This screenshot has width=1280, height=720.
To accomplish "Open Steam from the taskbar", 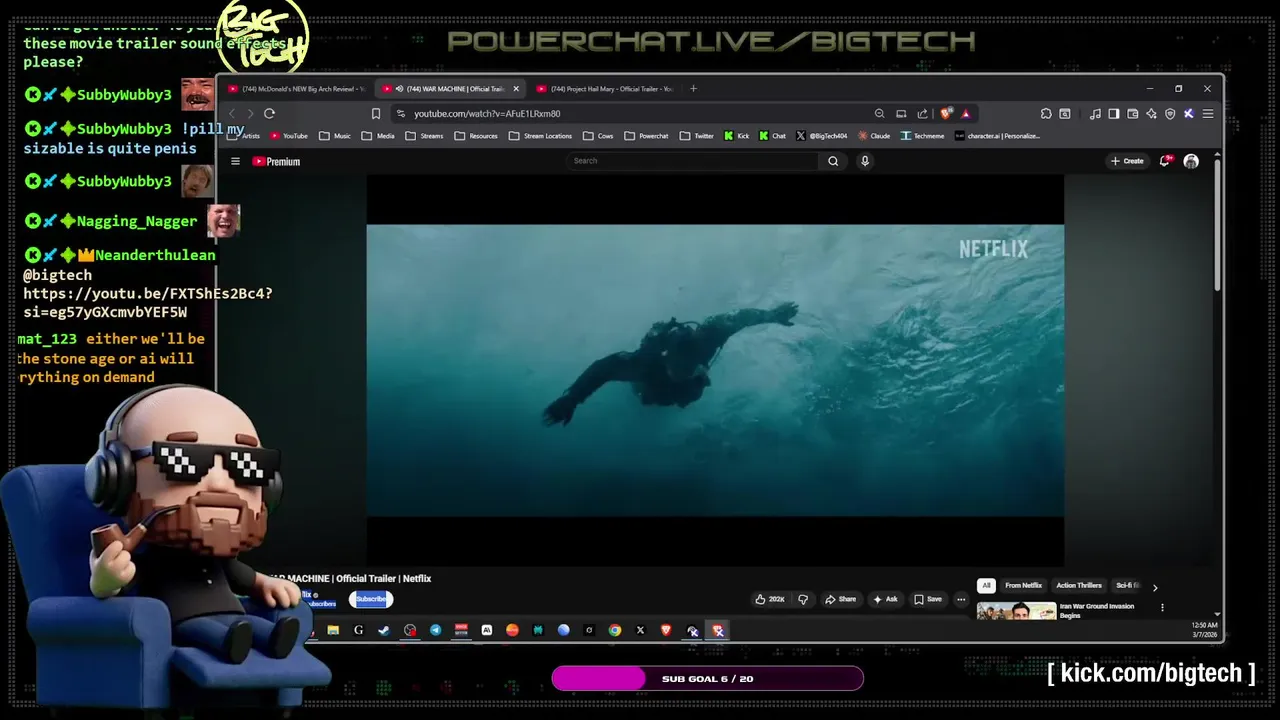I will pos(384,630).
